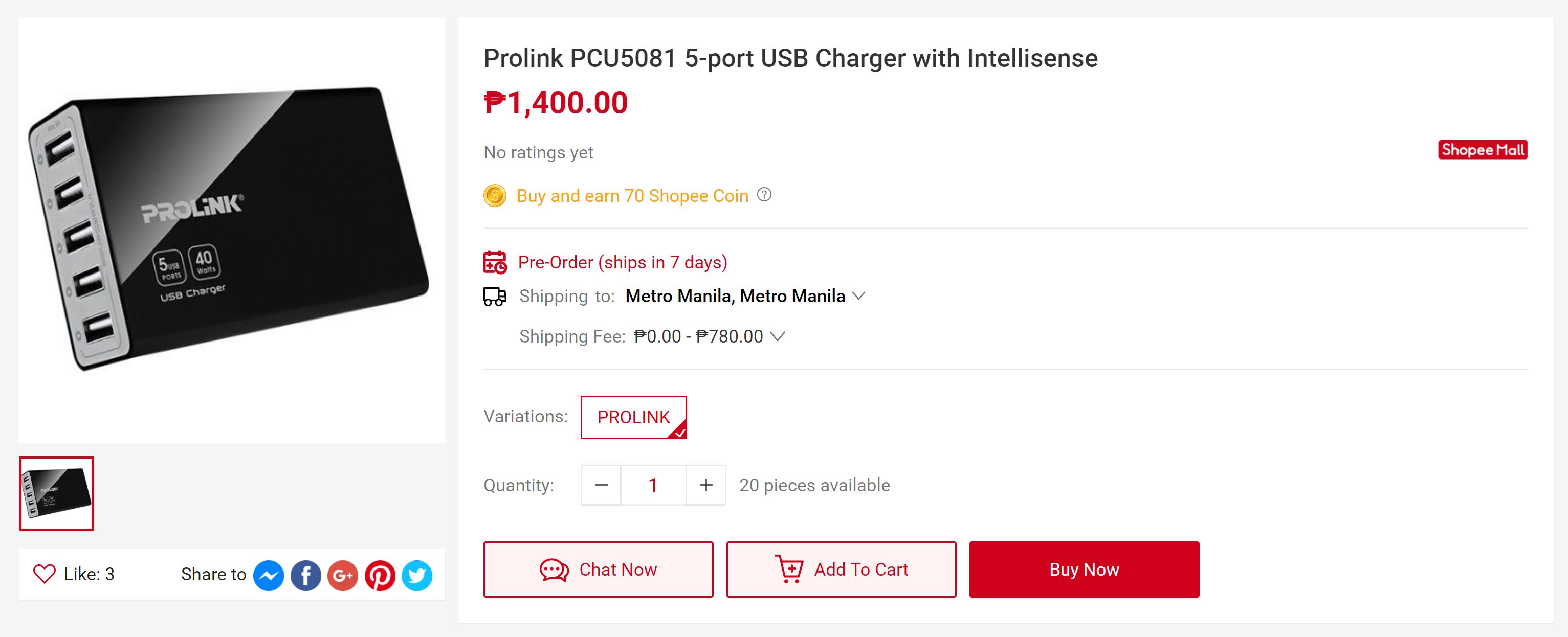This screenshot has width=1568, height=637.
Task: Click the shipping truck icon
Action: [x=495, y=297]
